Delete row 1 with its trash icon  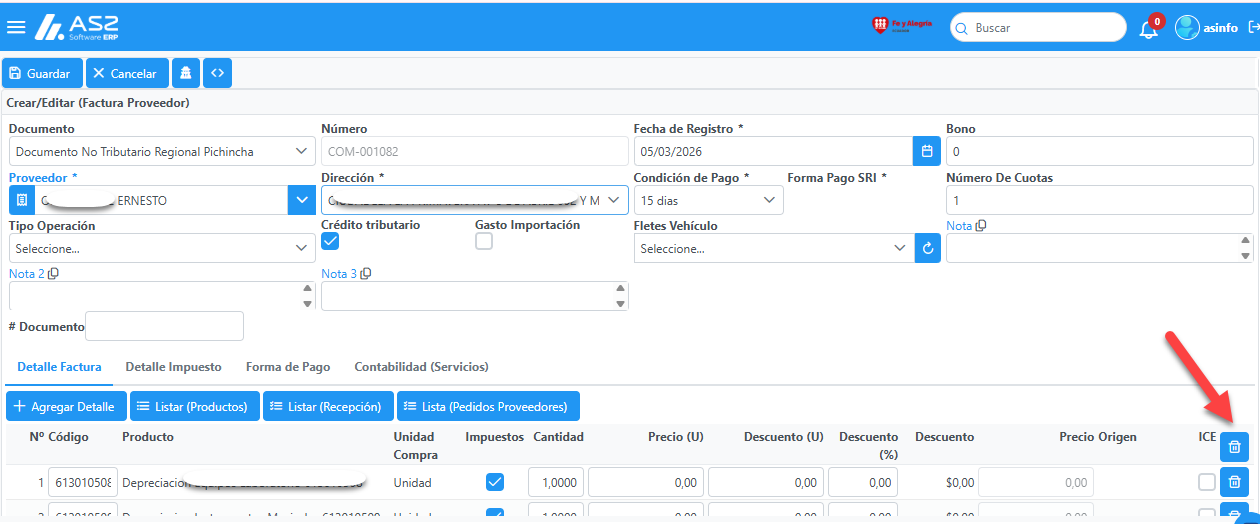[1235, 482]
